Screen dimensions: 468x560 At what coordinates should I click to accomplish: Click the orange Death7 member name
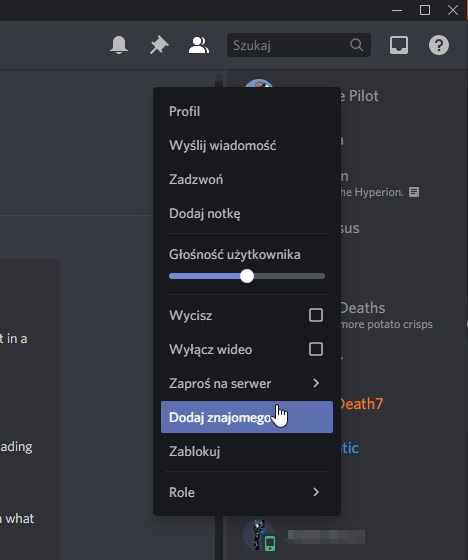tap(361, 404)
